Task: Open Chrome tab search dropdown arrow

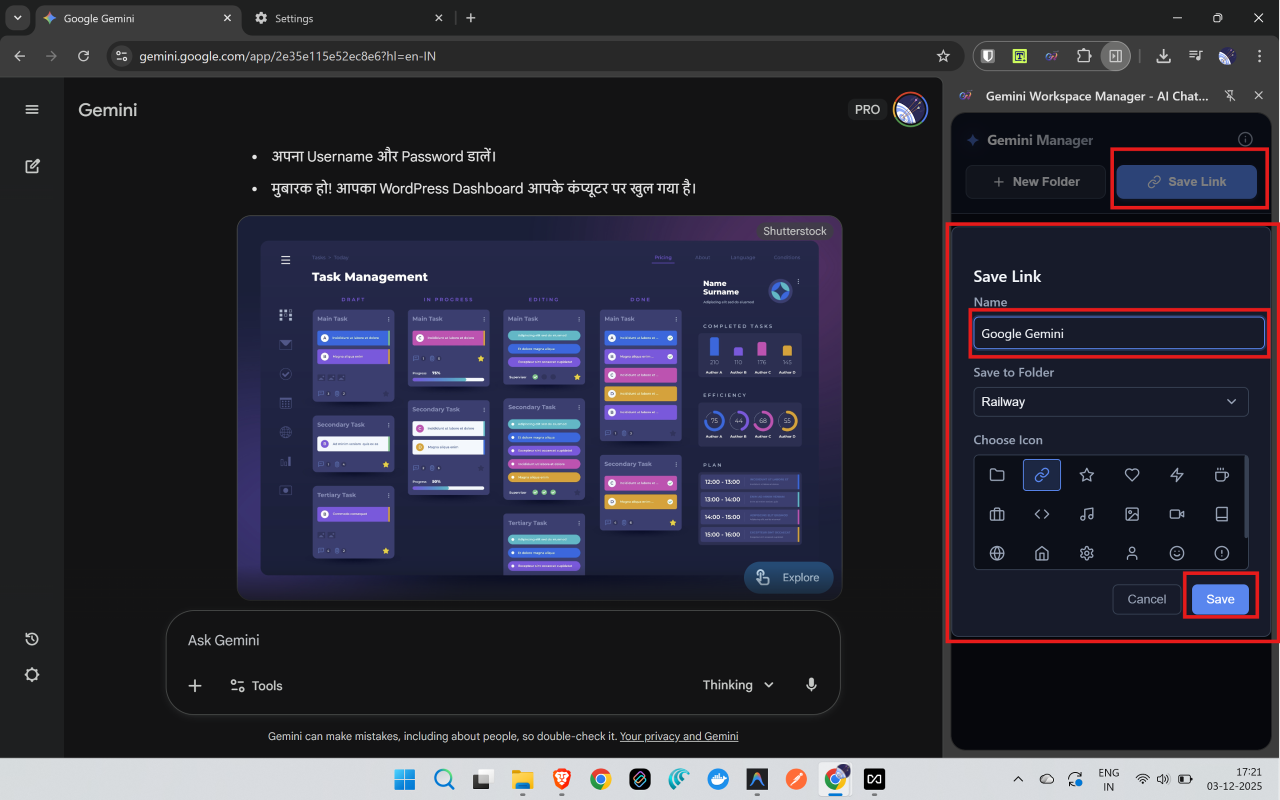Action: pos(17,18)
